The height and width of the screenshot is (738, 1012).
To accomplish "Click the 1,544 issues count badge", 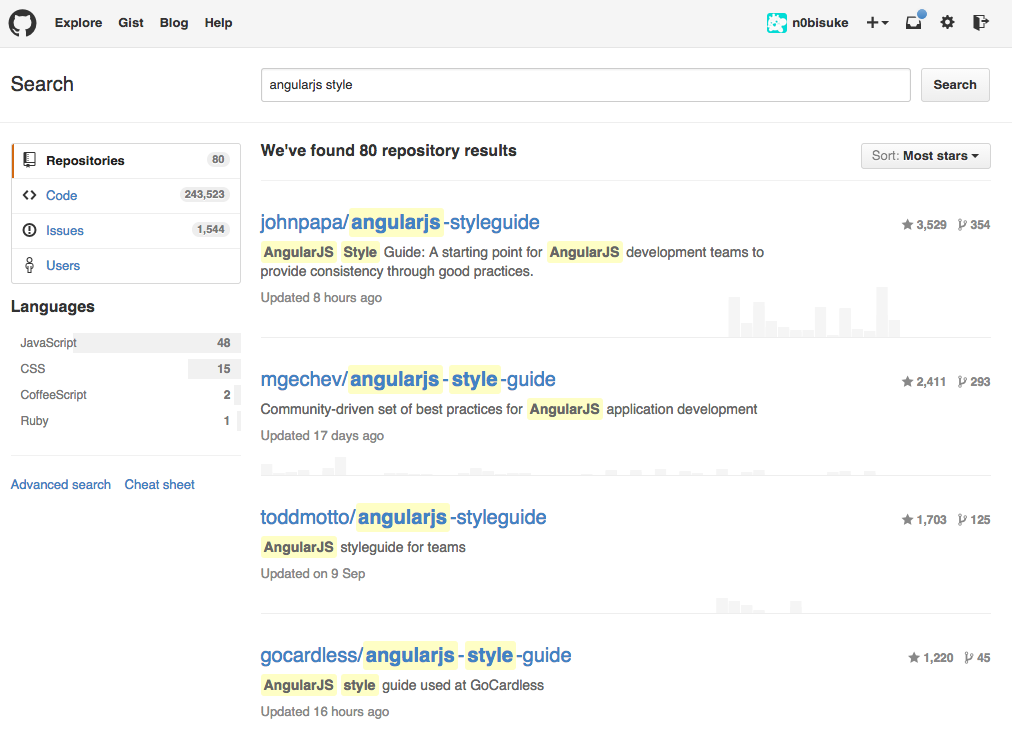I will click(210, 229).
